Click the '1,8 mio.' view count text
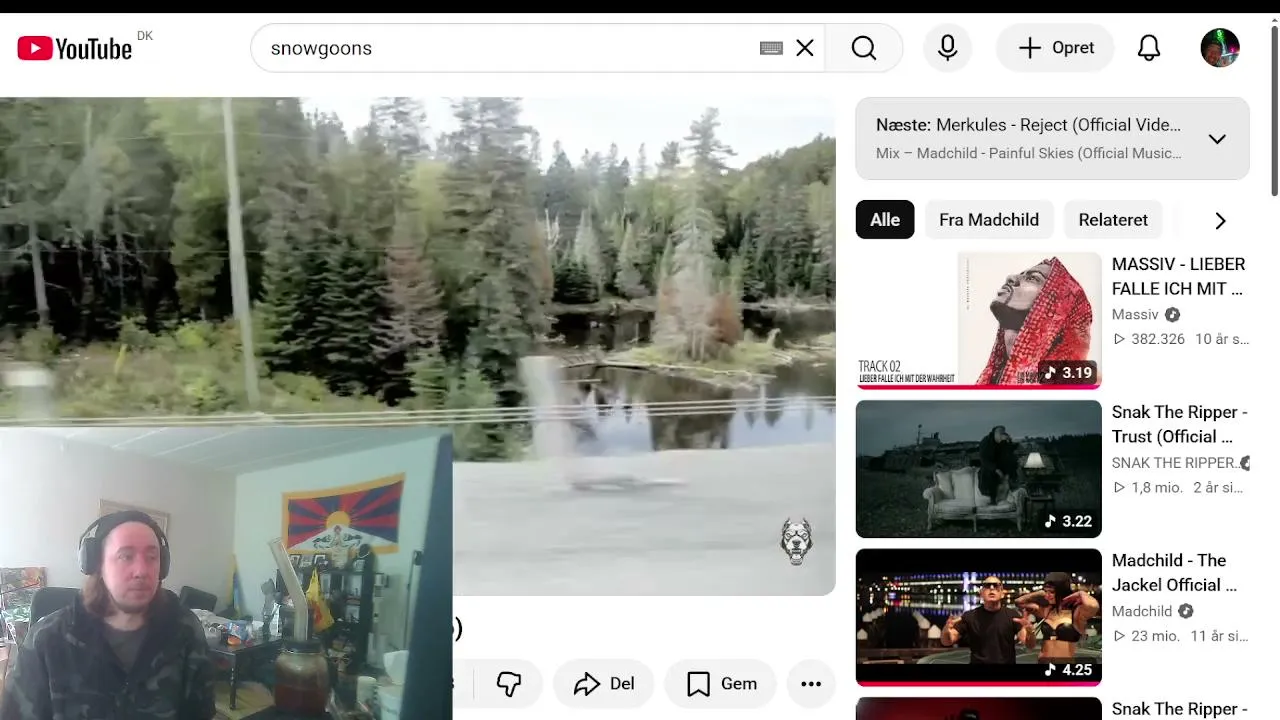The height and width of the screenshot is (720, 1280). tap(1157, 488)
